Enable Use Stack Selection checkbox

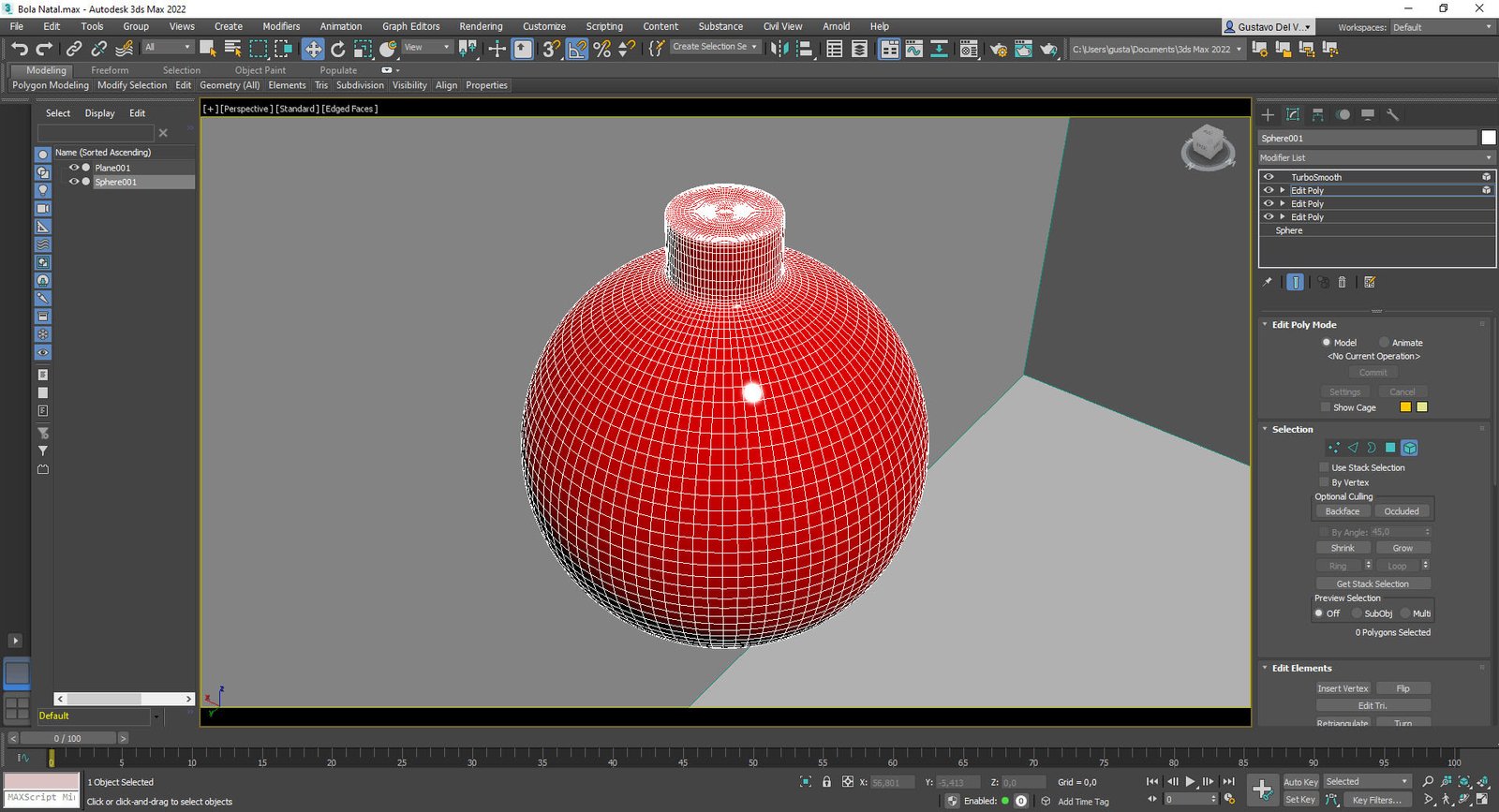click(1325, 467)
